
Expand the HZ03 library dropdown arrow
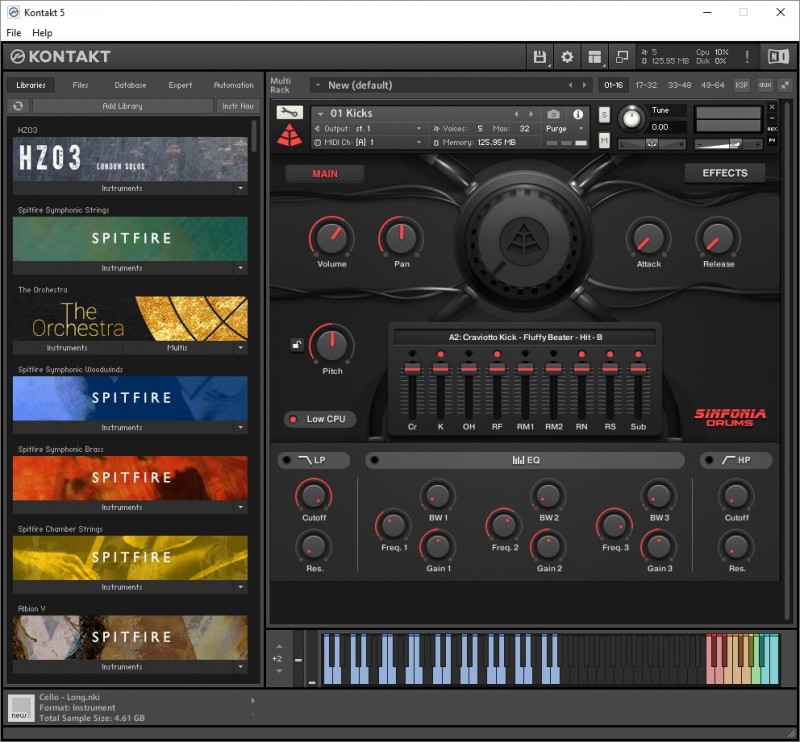(240, 188)
